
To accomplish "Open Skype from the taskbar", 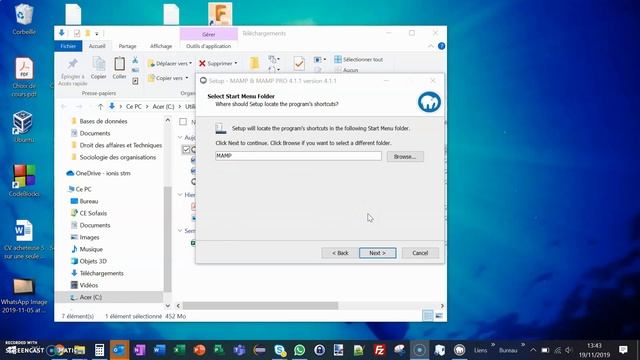I will [x=280, y=350].
